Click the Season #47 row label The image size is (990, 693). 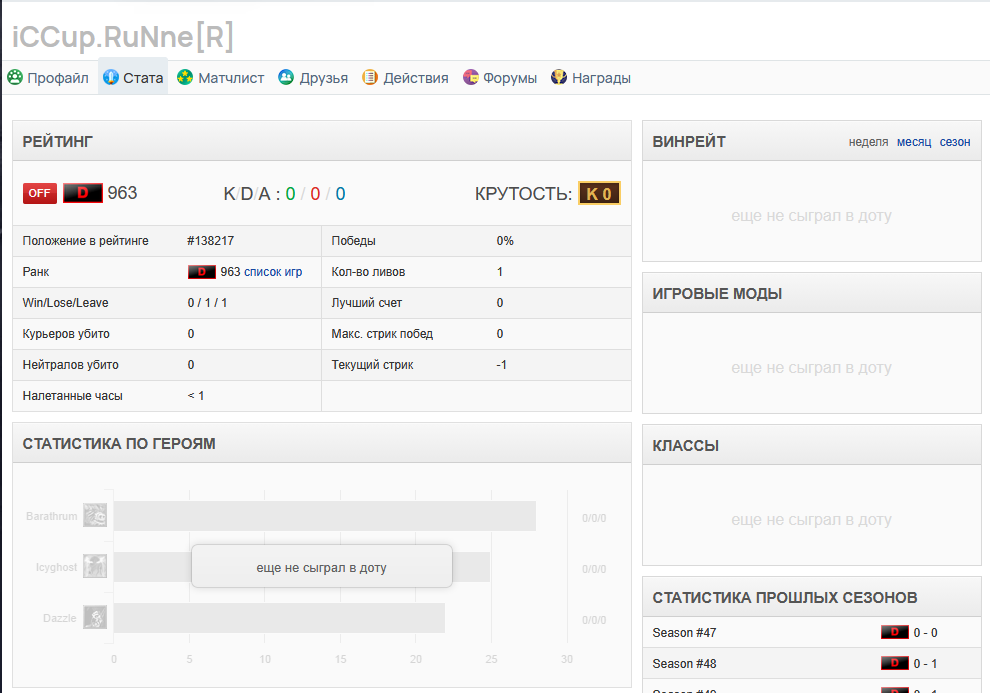coord(684,632)
